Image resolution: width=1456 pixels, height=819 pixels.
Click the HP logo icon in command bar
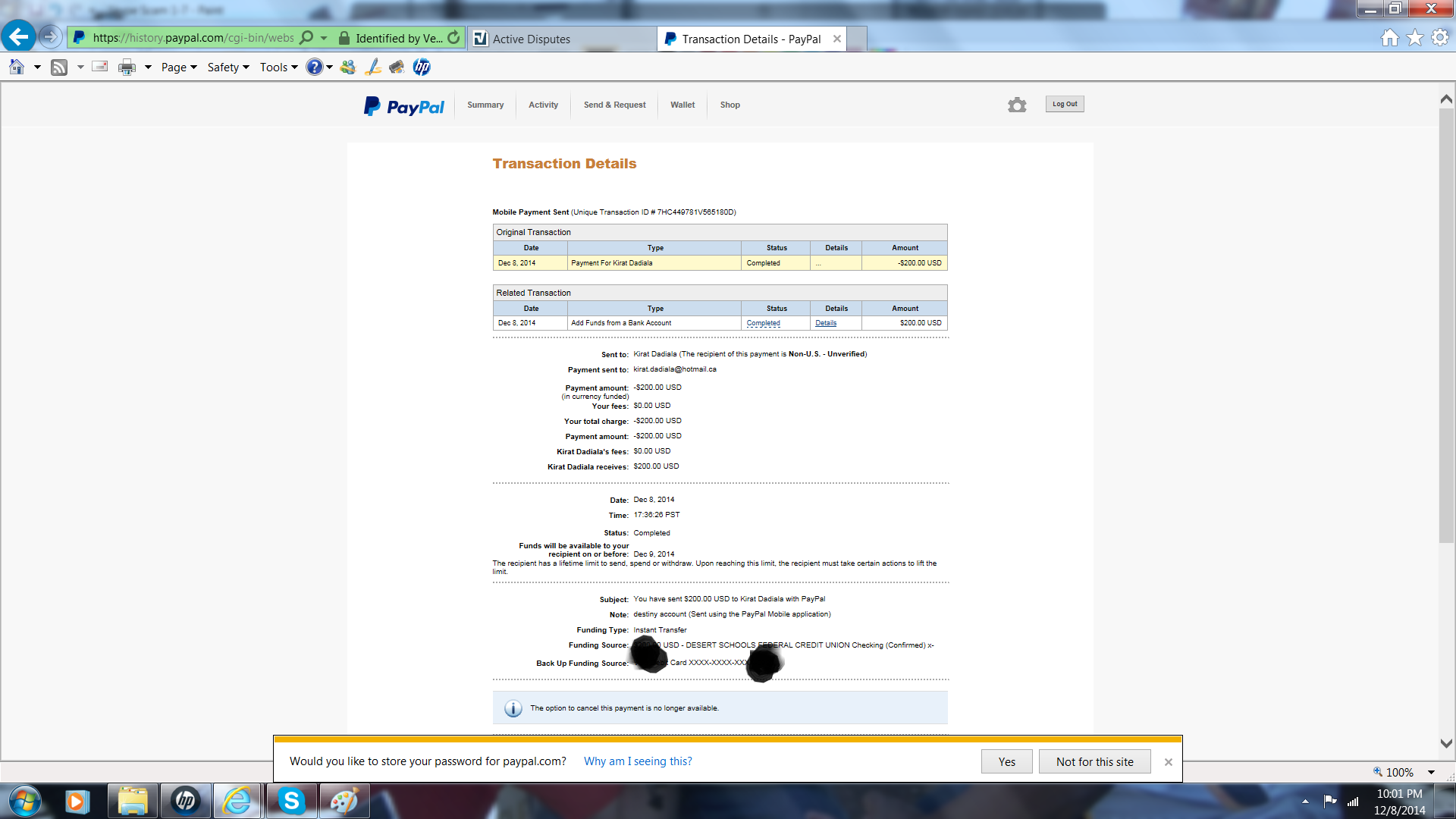point(422,67)
